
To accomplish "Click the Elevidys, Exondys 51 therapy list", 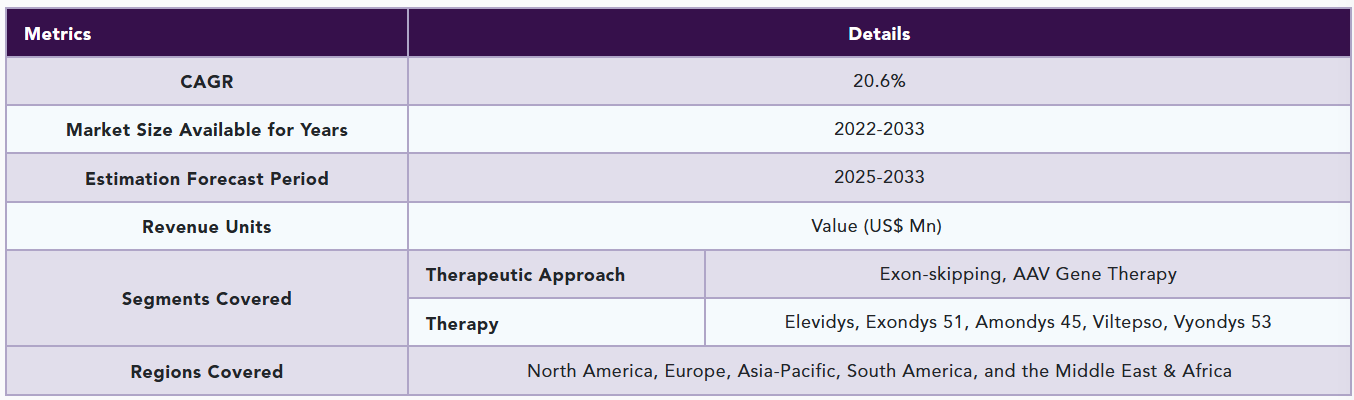I will coord(1028,322).
